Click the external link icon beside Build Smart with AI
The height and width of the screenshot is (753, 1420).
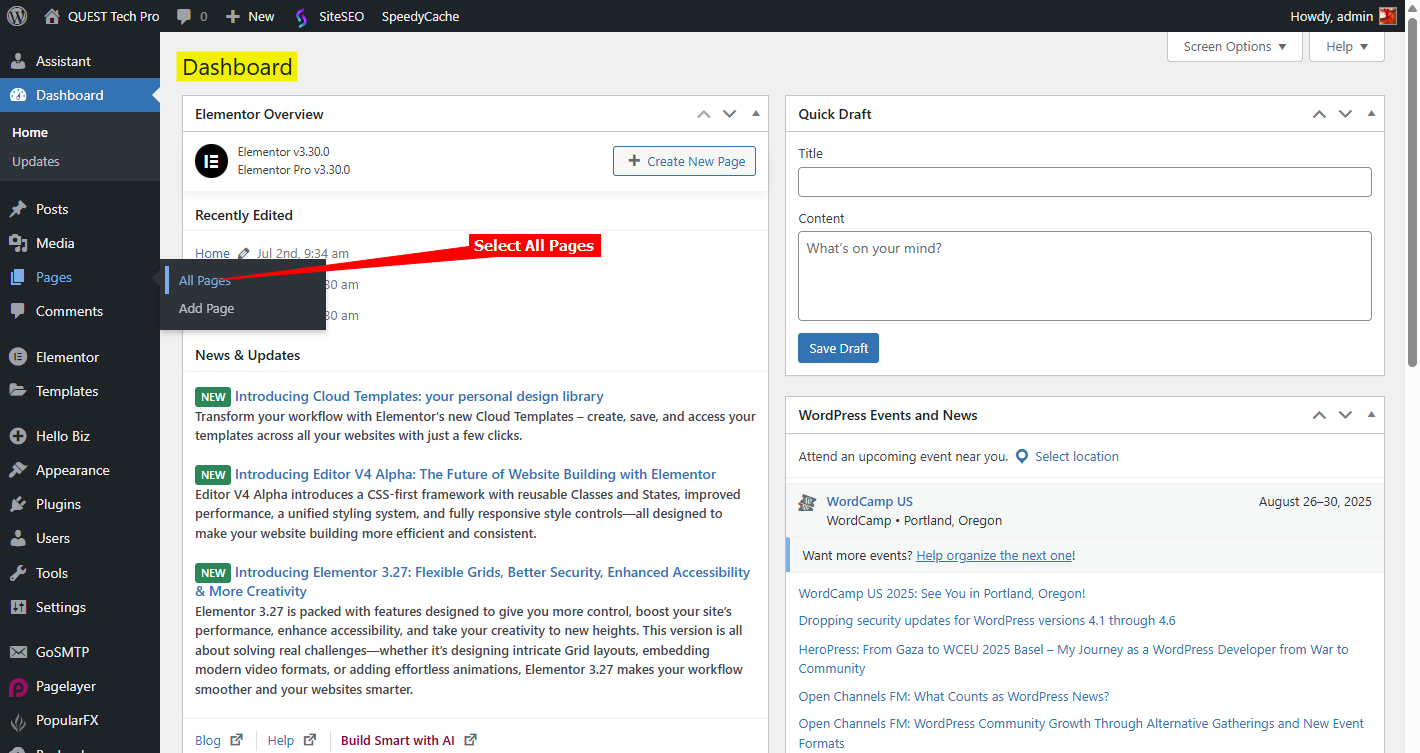tap(470, 740)
